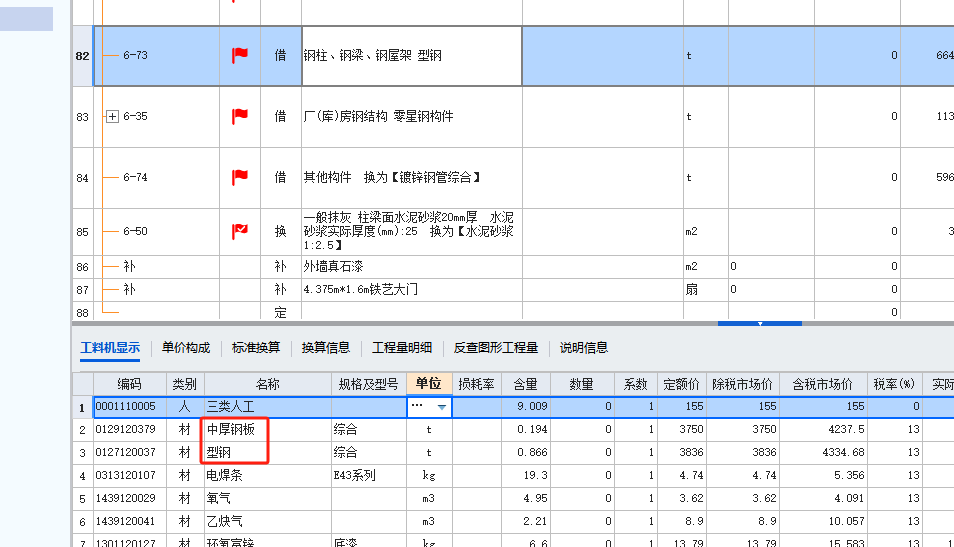Click the 三类人工 name cell
The image size is (954, 547).
click(x=268, y=406)
